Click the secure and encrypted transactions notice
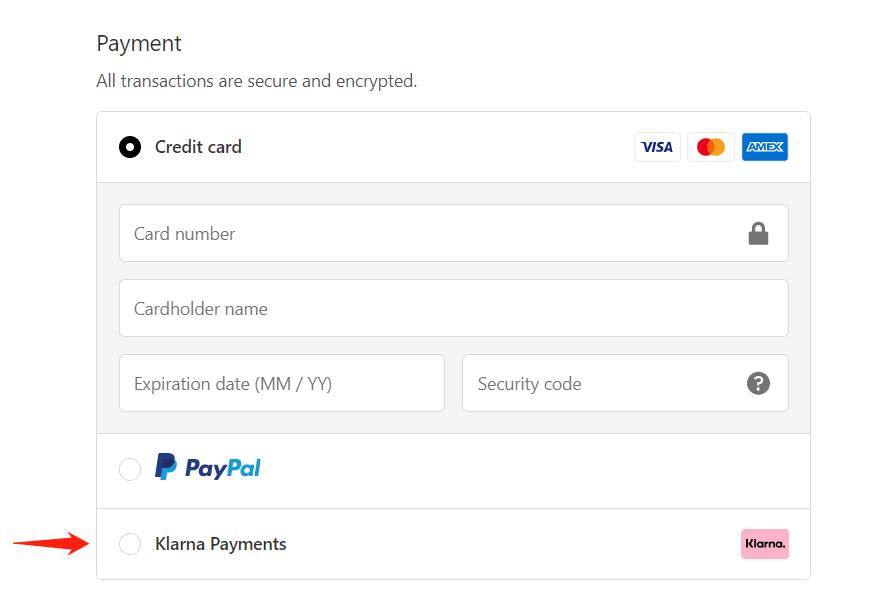 (256, 81)
